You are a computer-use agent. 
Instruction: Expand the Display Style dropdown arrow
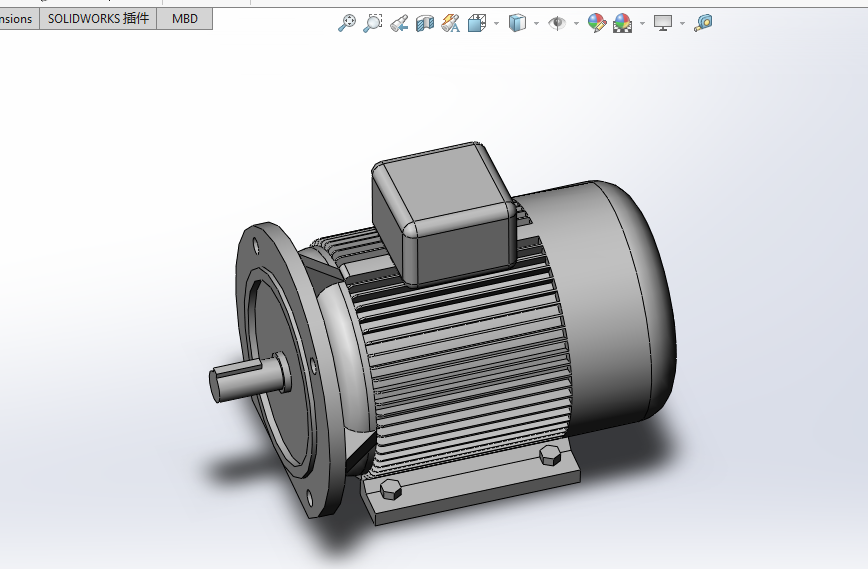[x=536, y=23]
